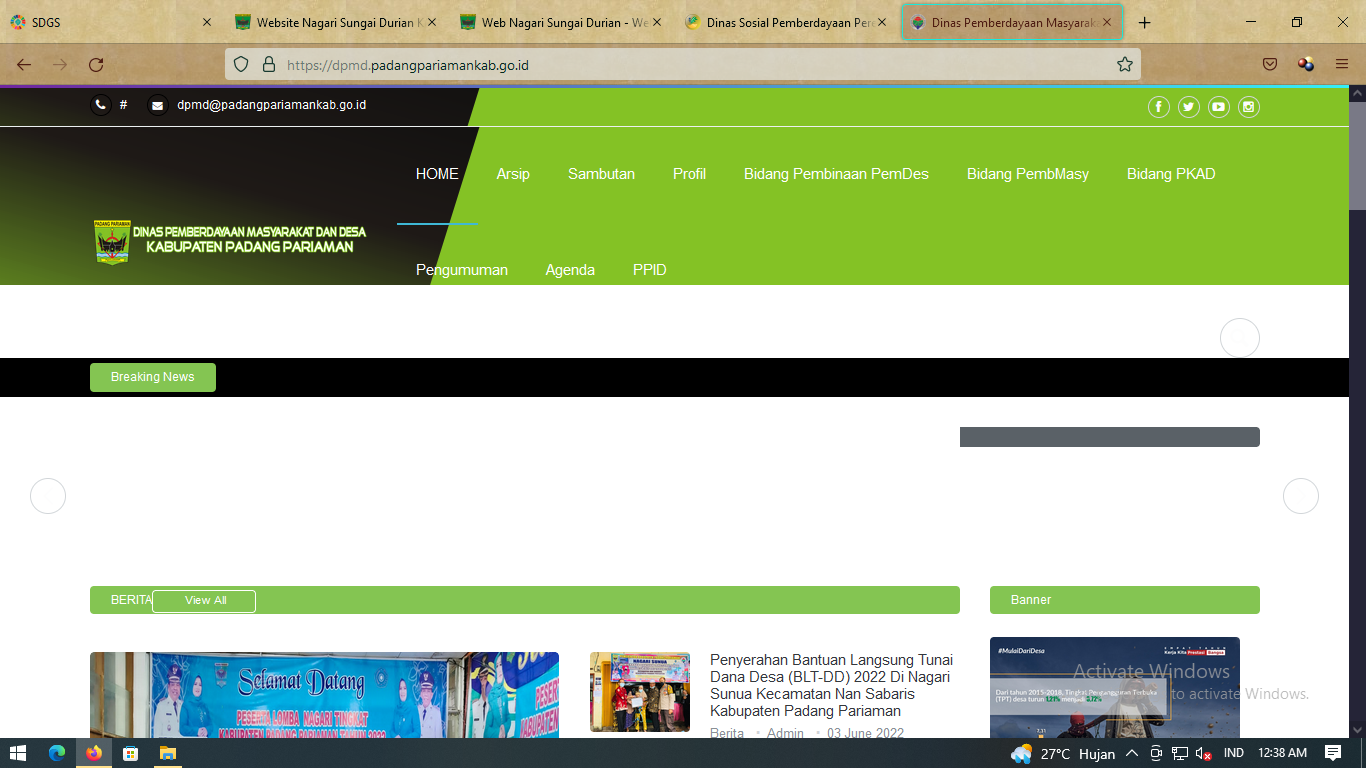The width and height of the screenshot is (1366, 768).
Task: Reload the page with refresh icon
Action: pyautogui.click(x=96, y=64)
